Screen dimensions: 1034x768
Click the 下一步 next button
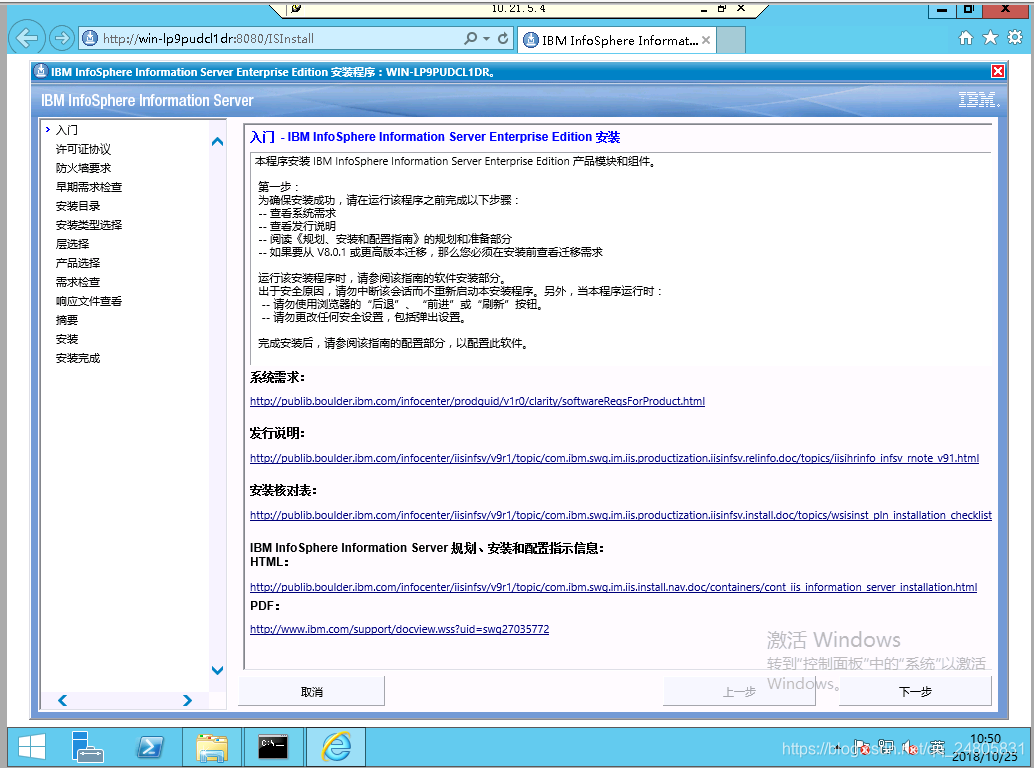coord(915,692)
